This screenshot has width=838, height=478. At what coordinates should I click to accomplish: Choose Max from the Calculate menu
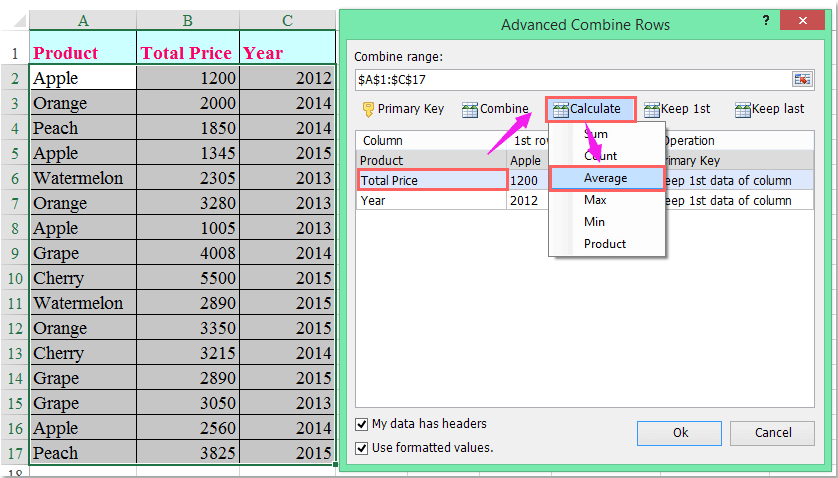595,200
